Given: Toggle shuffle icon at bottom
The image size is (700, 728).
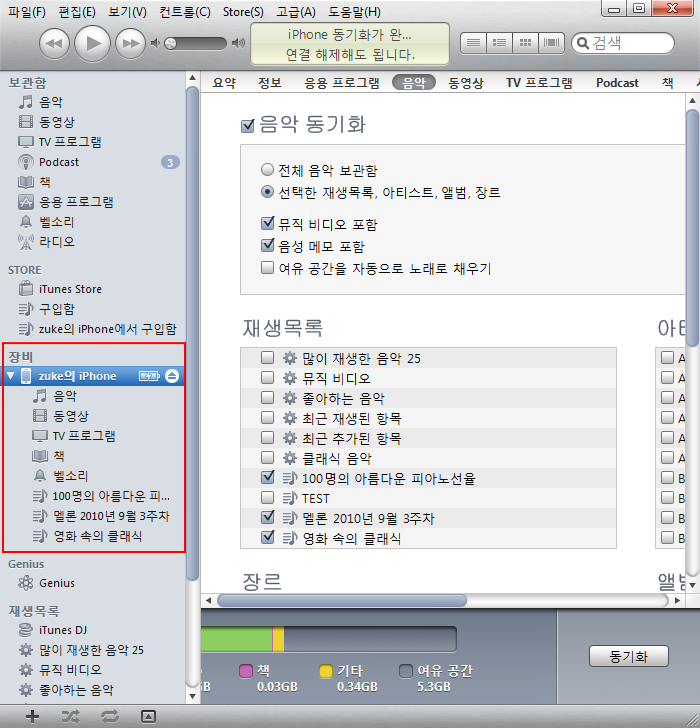Looking at the screenshot, I should [x=71, y=716].
